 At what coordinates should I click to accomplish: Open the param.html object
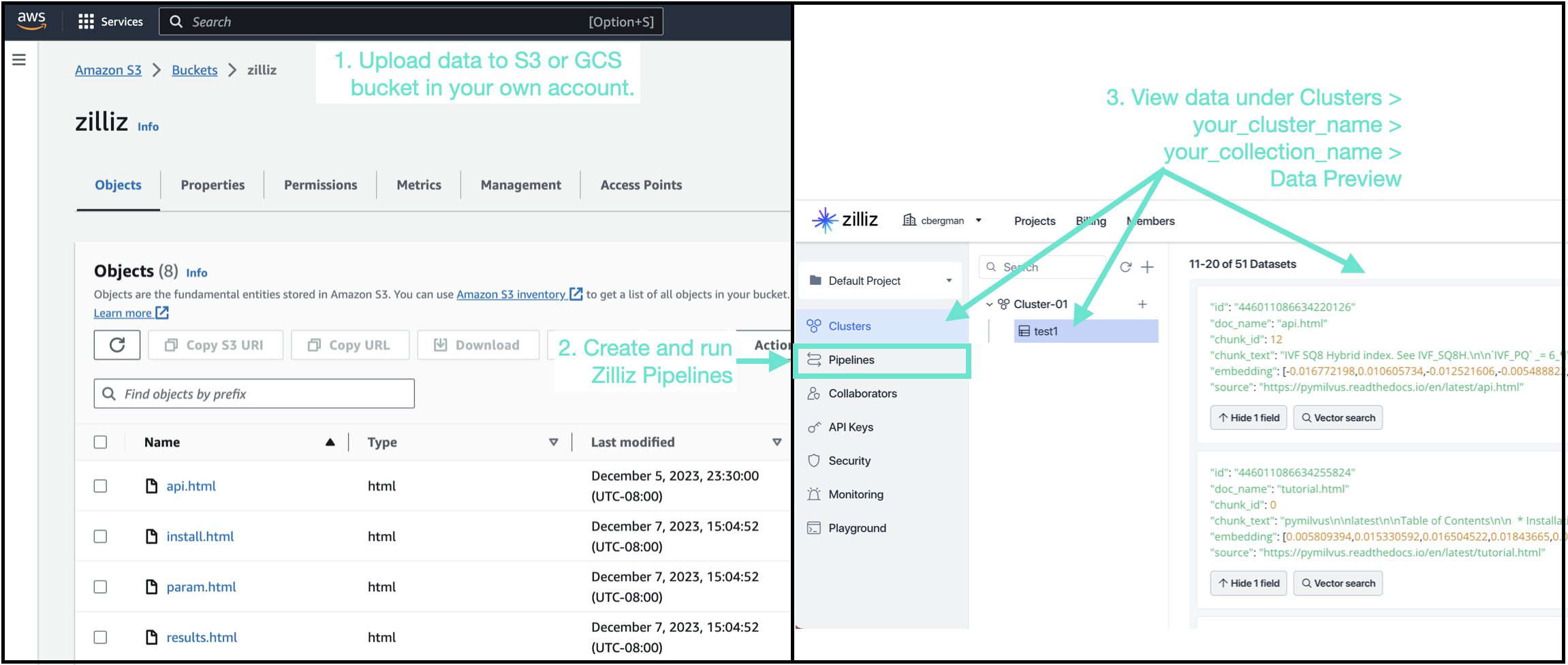[201, 587]
